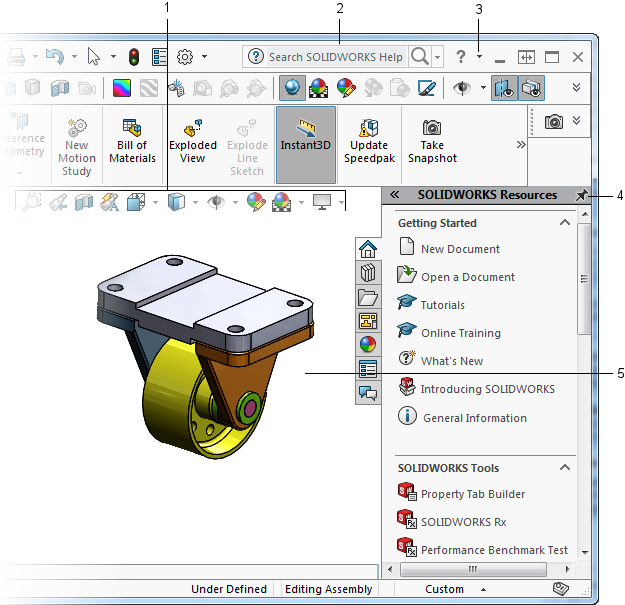Image resolution: width=625 pixels, height=605 pixels.
Task: Take Snapshot of the assembly
Action: pos(432,139)
